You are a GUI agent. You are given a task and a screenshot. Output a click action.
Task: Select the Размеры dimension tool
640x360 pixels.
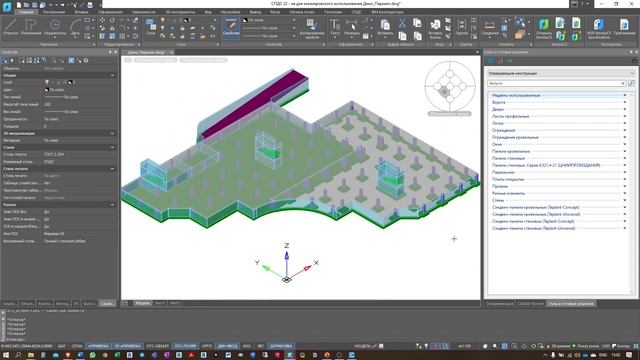(351, 27)
